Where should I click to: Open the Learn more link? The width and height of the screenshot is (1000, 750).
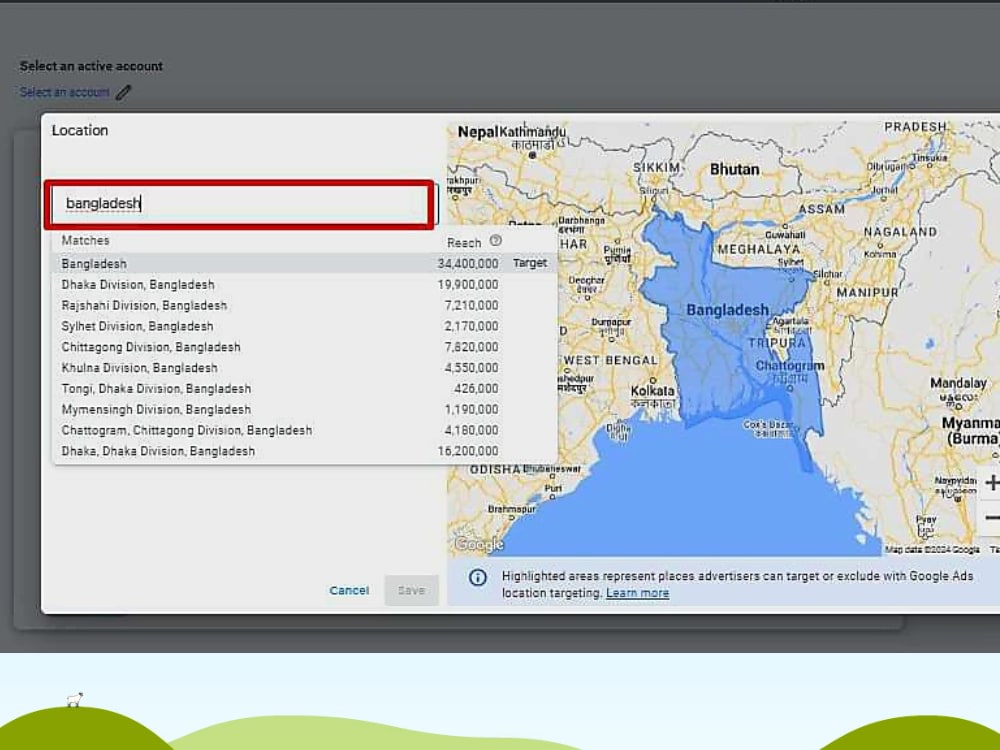pos(637,593)
